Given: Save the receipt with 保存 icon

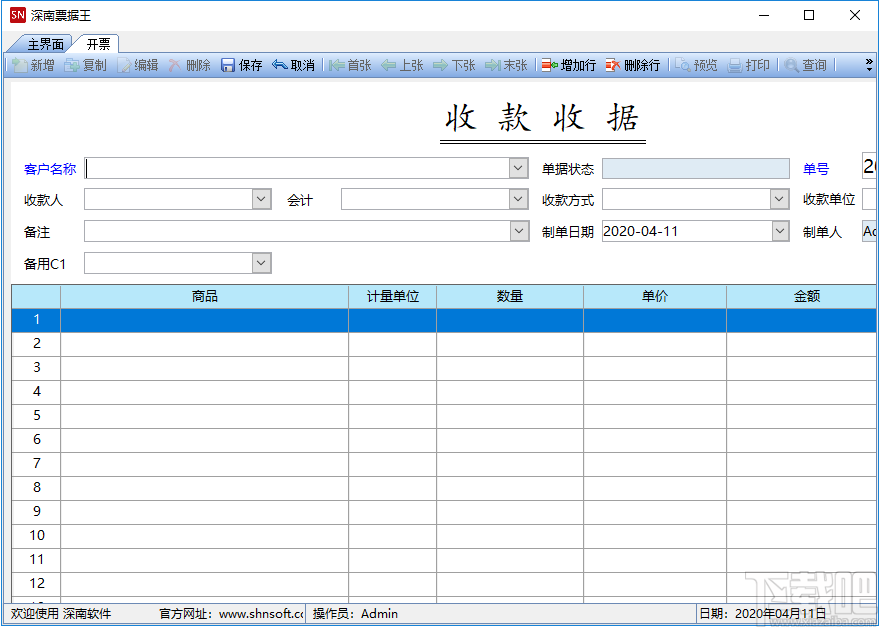Looking at the screenshot, I should [241, 65].
